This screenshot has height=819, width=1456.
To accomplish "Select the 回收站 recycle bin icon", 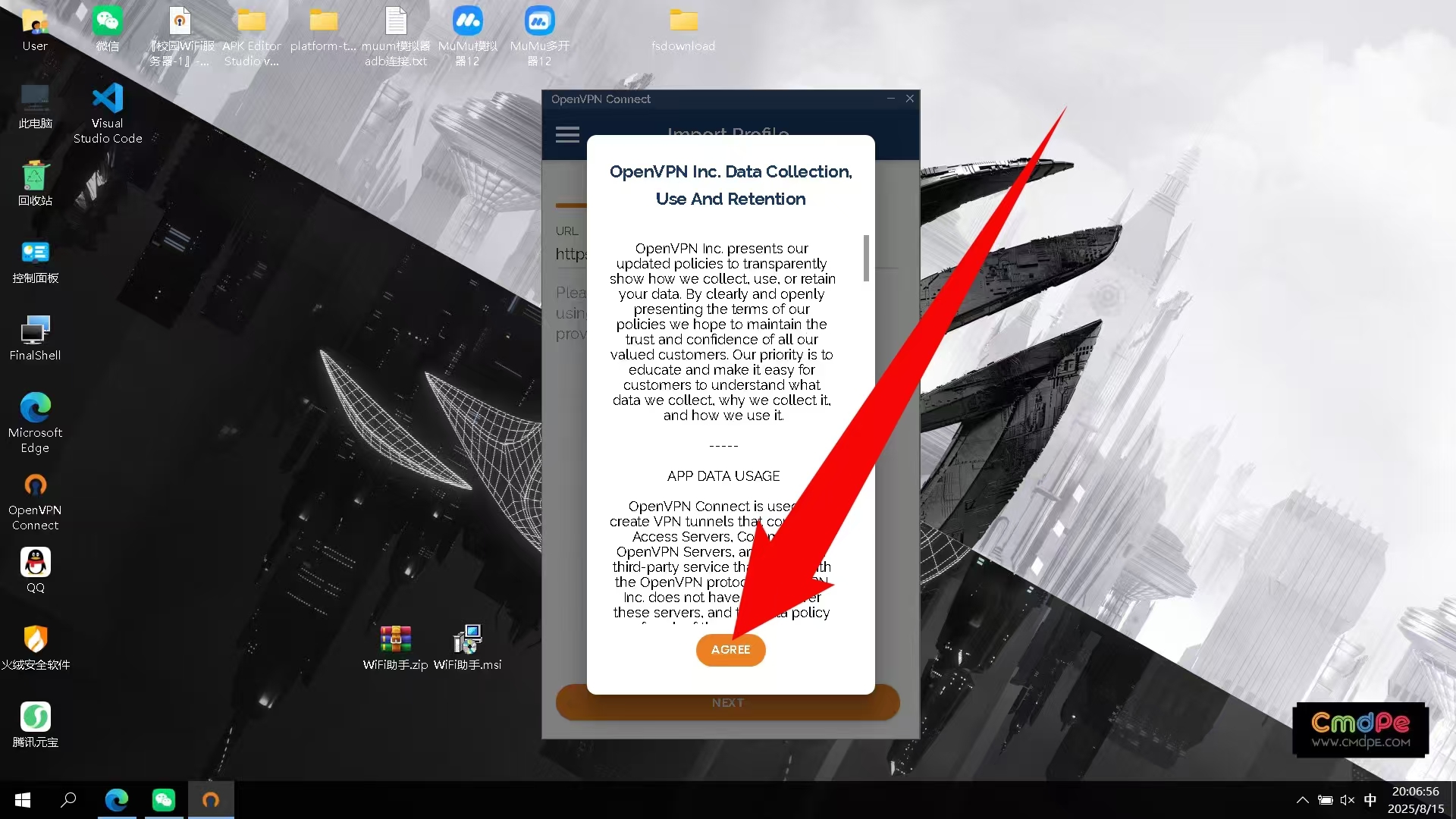I will click(x=35, y=184).
